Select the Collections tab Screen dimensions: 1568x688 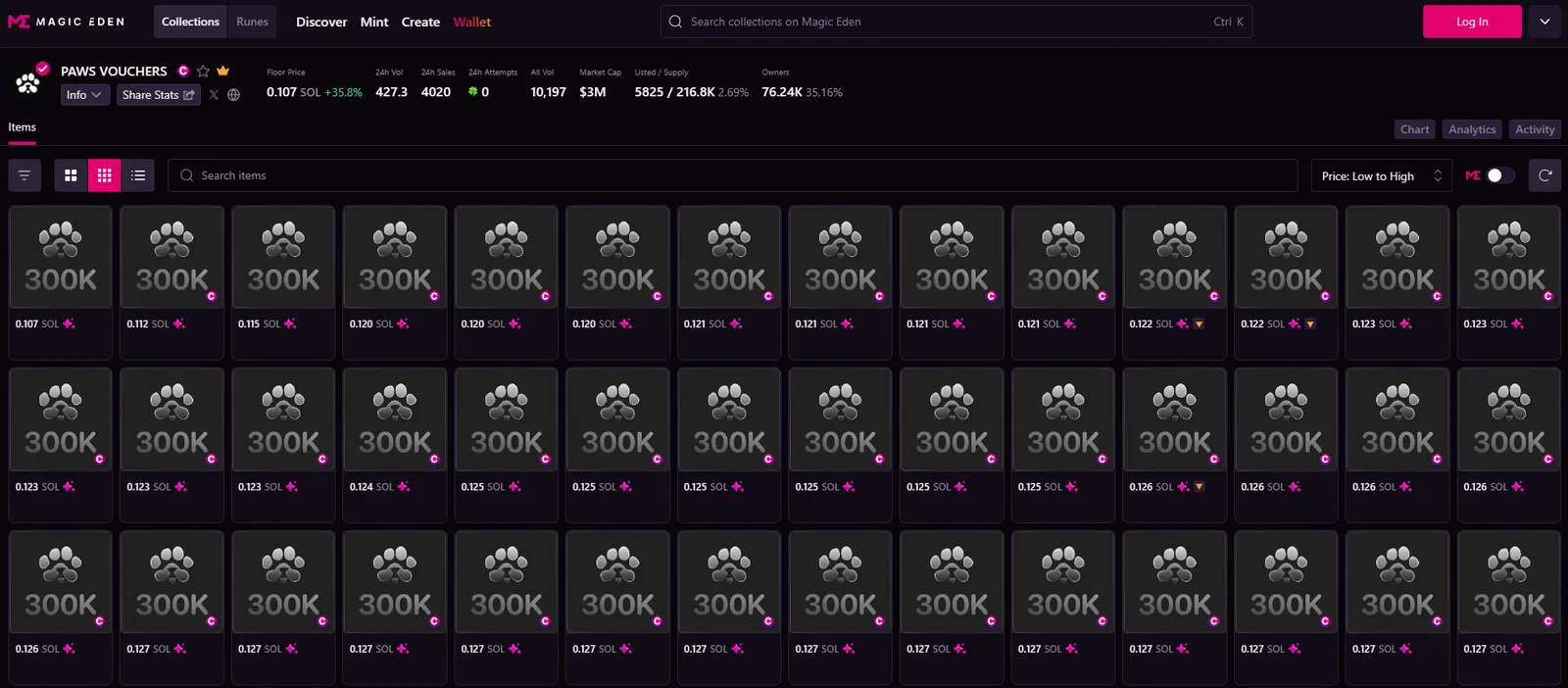[x=190, y=22]
